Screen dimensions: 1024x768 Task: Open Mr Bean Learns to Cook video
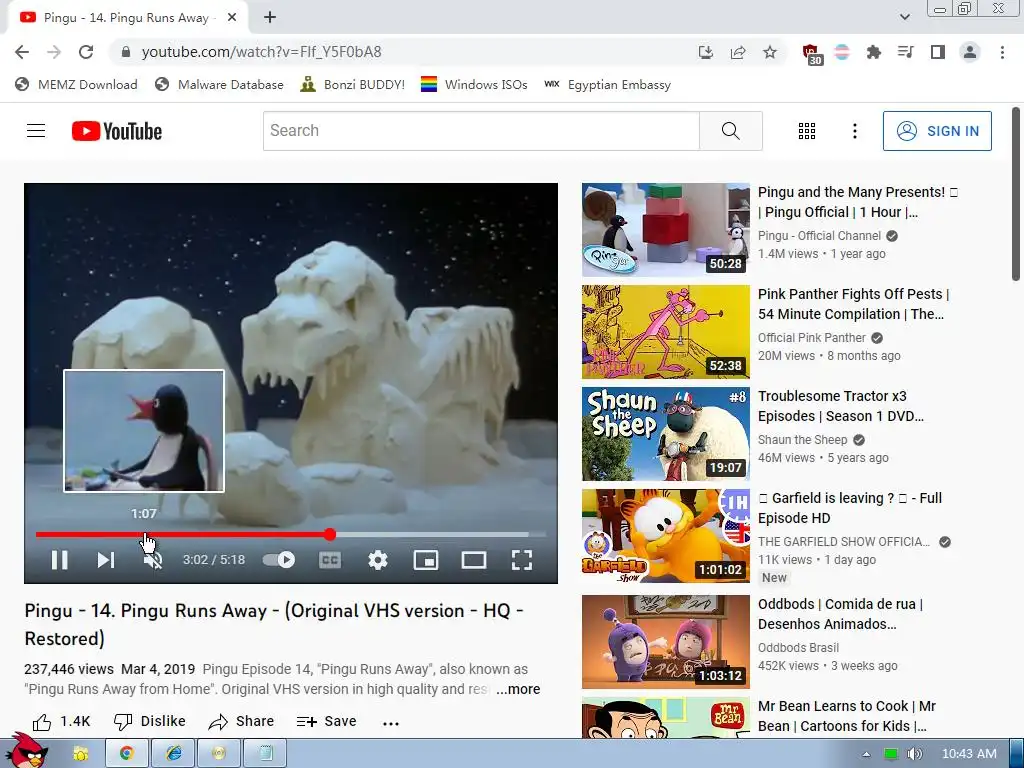tap(665, 717)
